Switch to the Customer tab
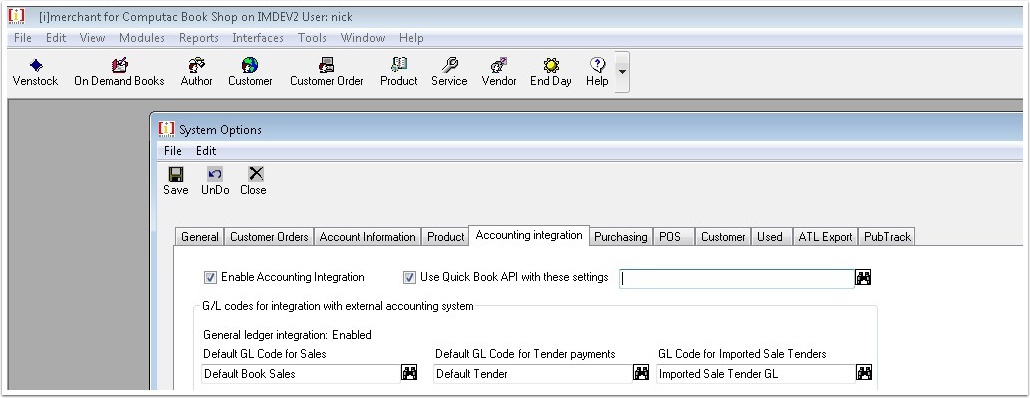This screenshot has height=398, width=1030. click(x=723, y=237)
